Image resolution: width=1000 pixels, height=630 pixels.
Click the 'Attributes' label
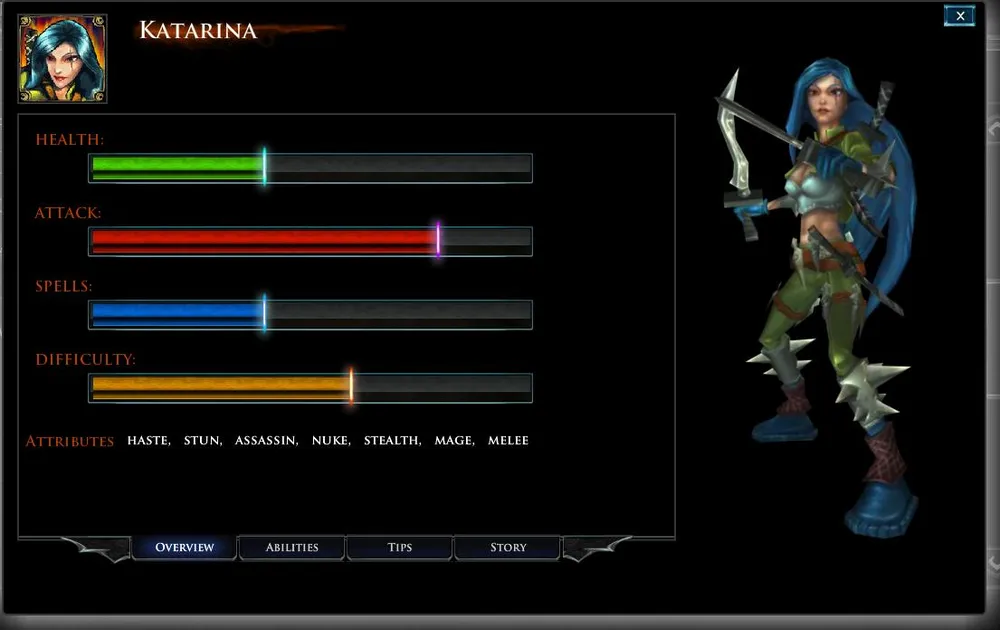coord(70,441)
